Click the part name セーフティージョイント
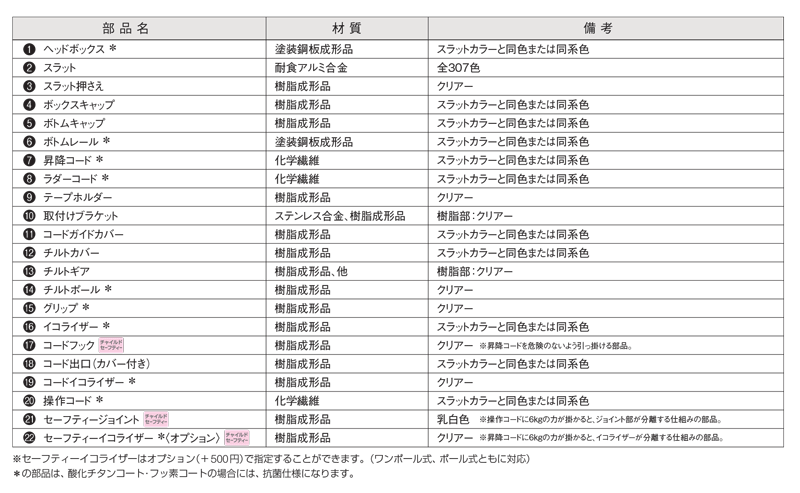This screenshot has width=800, height=493. click(91, 420)
